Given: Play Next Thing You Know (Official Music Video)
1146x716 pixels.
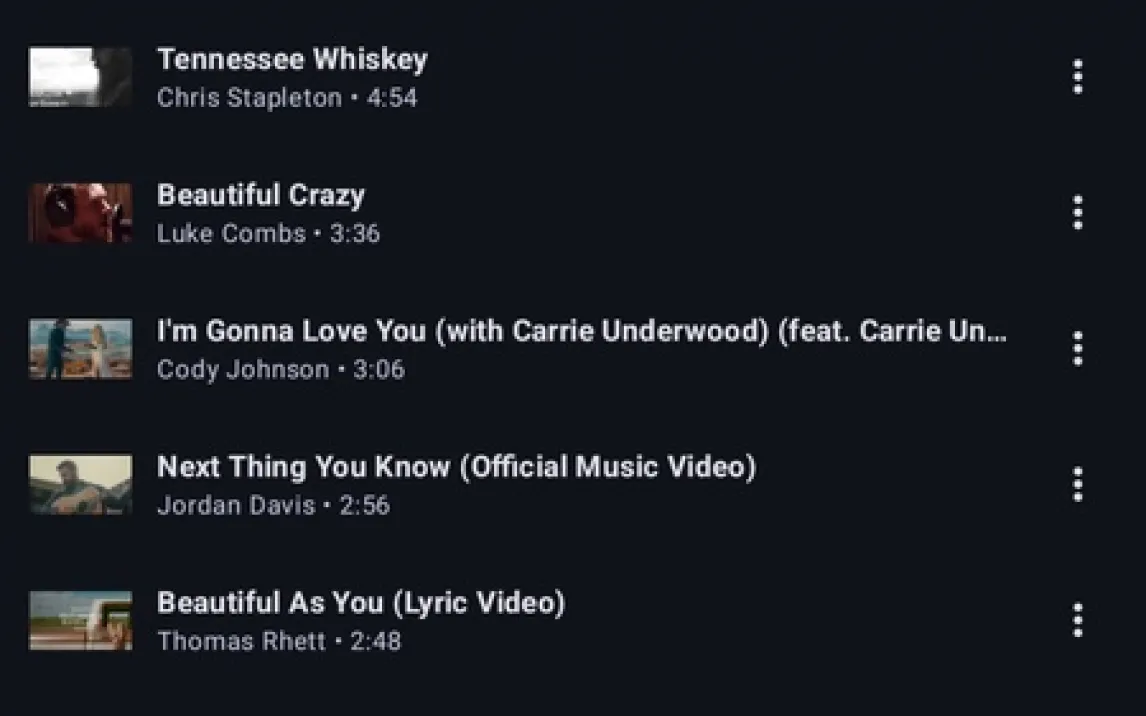Looking at the screenshot, I should click(x=457, y=467).
